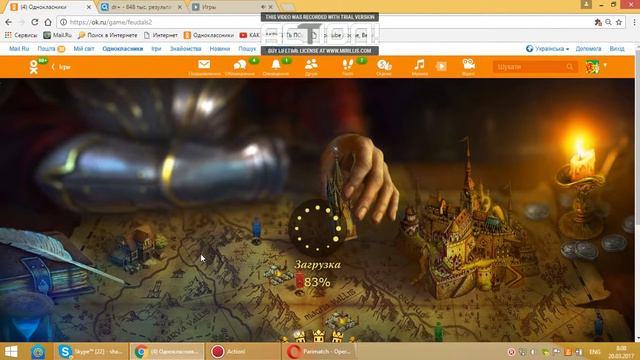
Task: Expand the profile menu arrow
Action: pyautogui.click(x=605, y=65)
